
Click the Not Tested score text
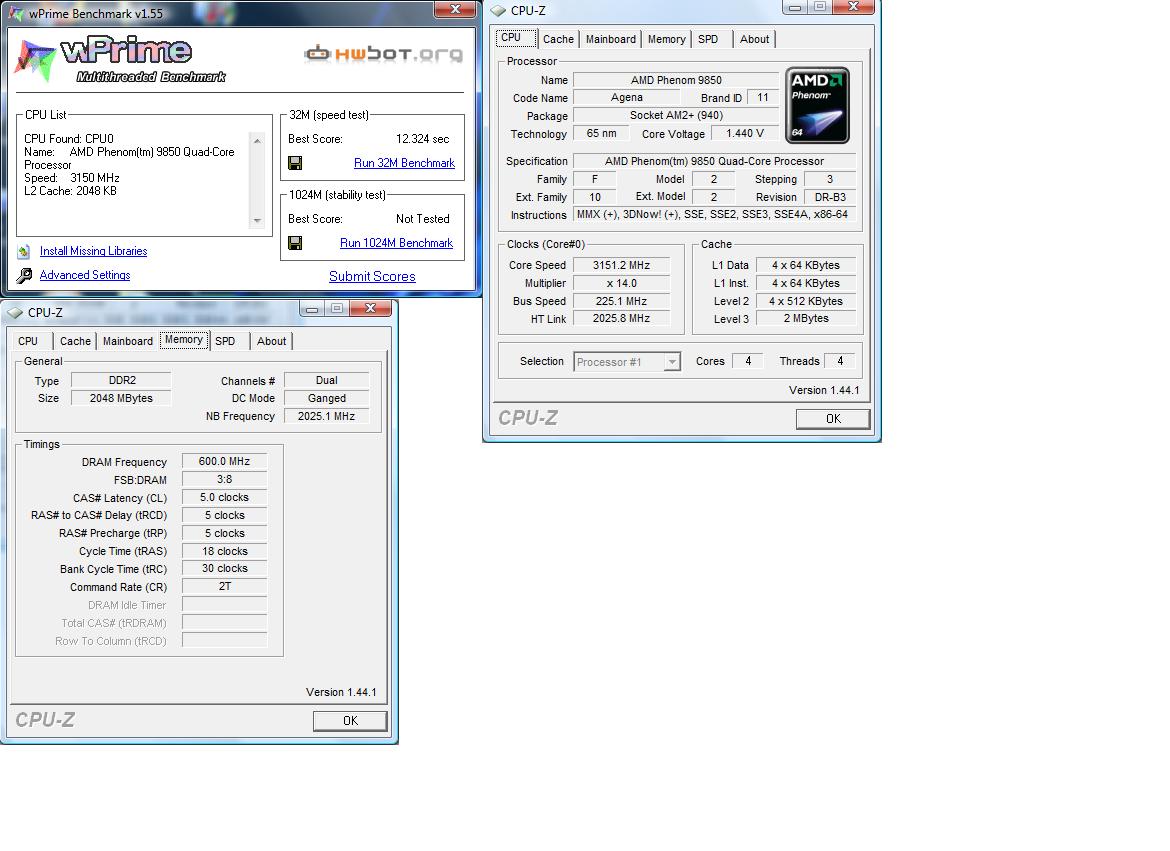(422, 219)
